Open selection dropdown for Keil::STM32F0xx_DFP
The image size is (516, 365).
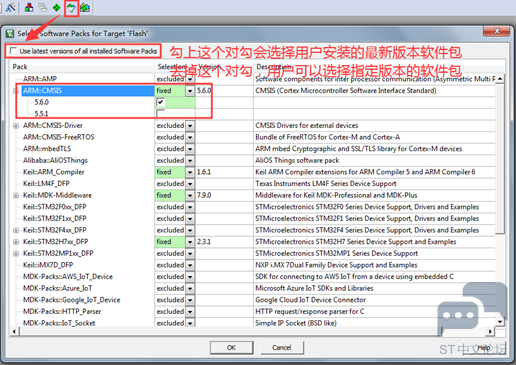190,207
